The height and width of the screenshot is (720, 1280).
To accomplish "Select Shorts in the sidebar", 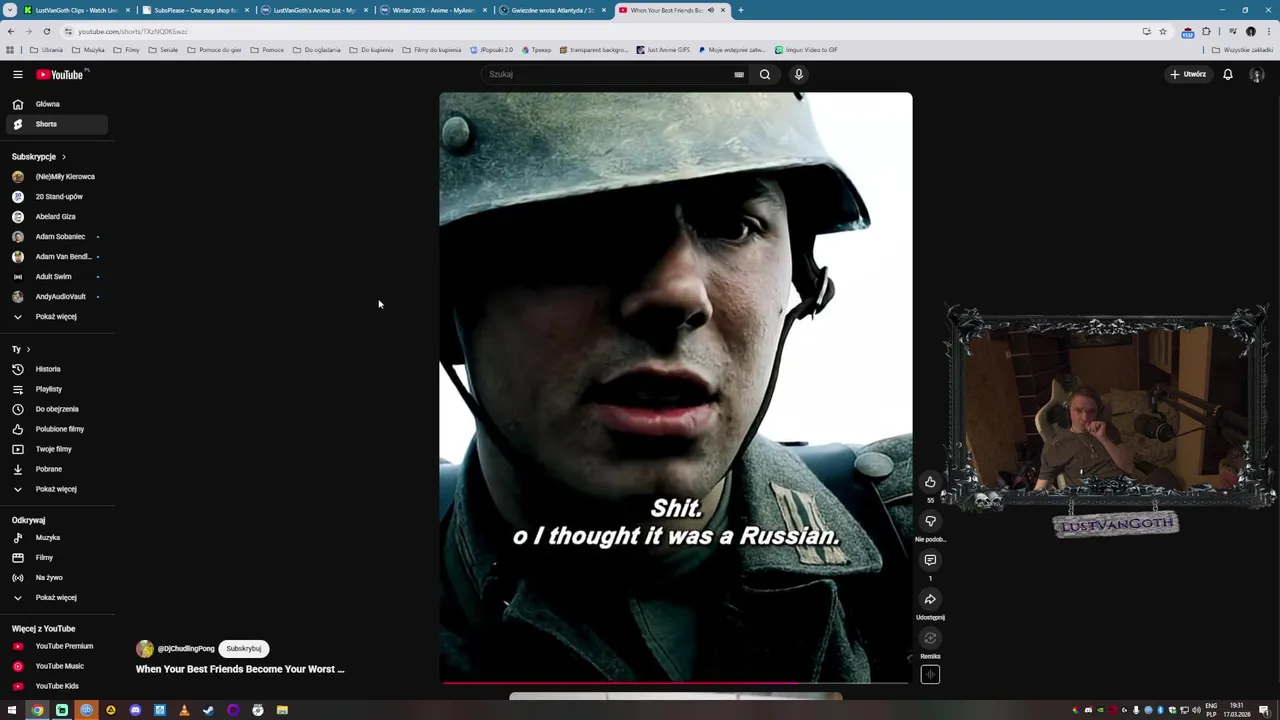I will pos(55,124).
